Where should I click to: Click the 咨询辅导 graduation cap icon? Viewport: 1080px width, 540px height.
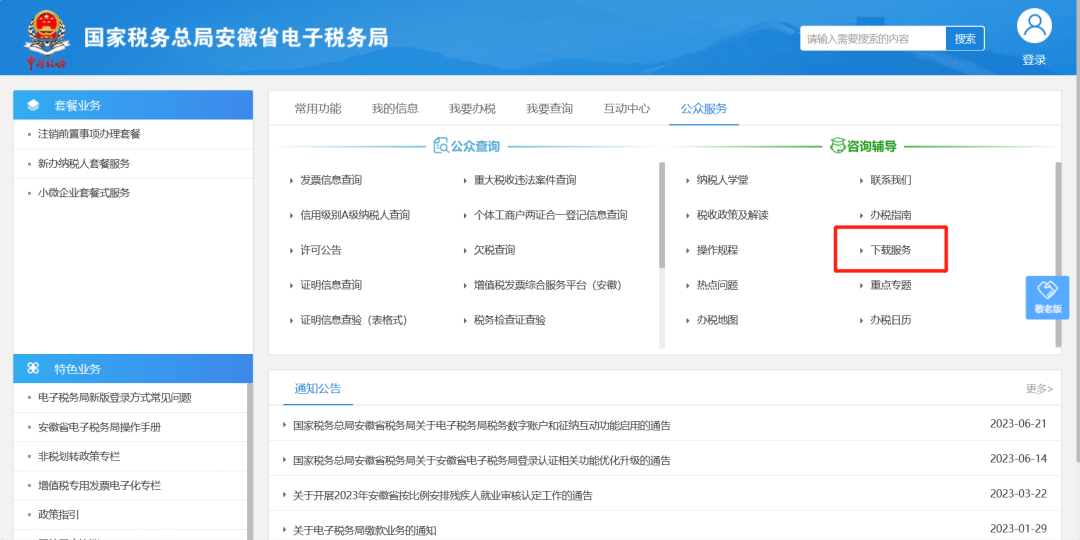click(x=838, y=146)
